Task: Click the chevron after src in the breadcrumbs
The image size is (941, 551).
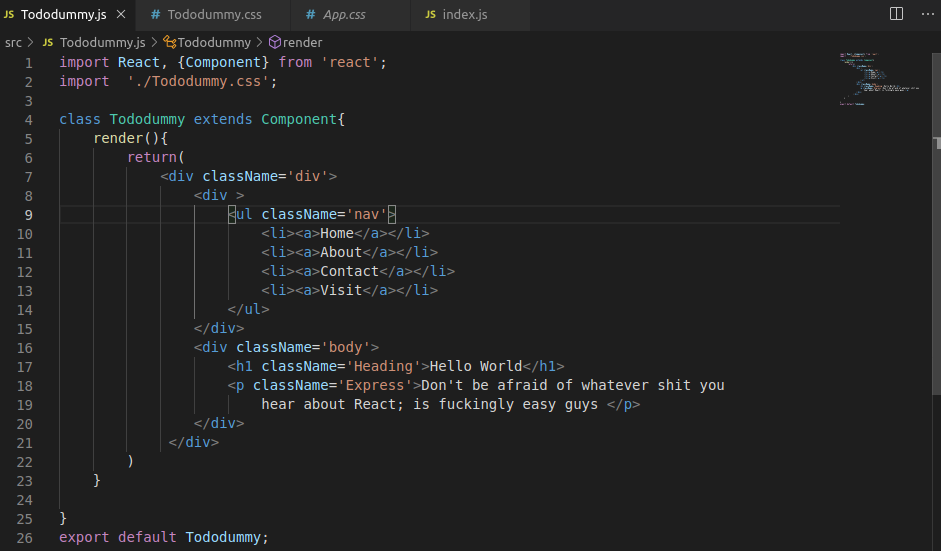Action: [x=31, y=43]
